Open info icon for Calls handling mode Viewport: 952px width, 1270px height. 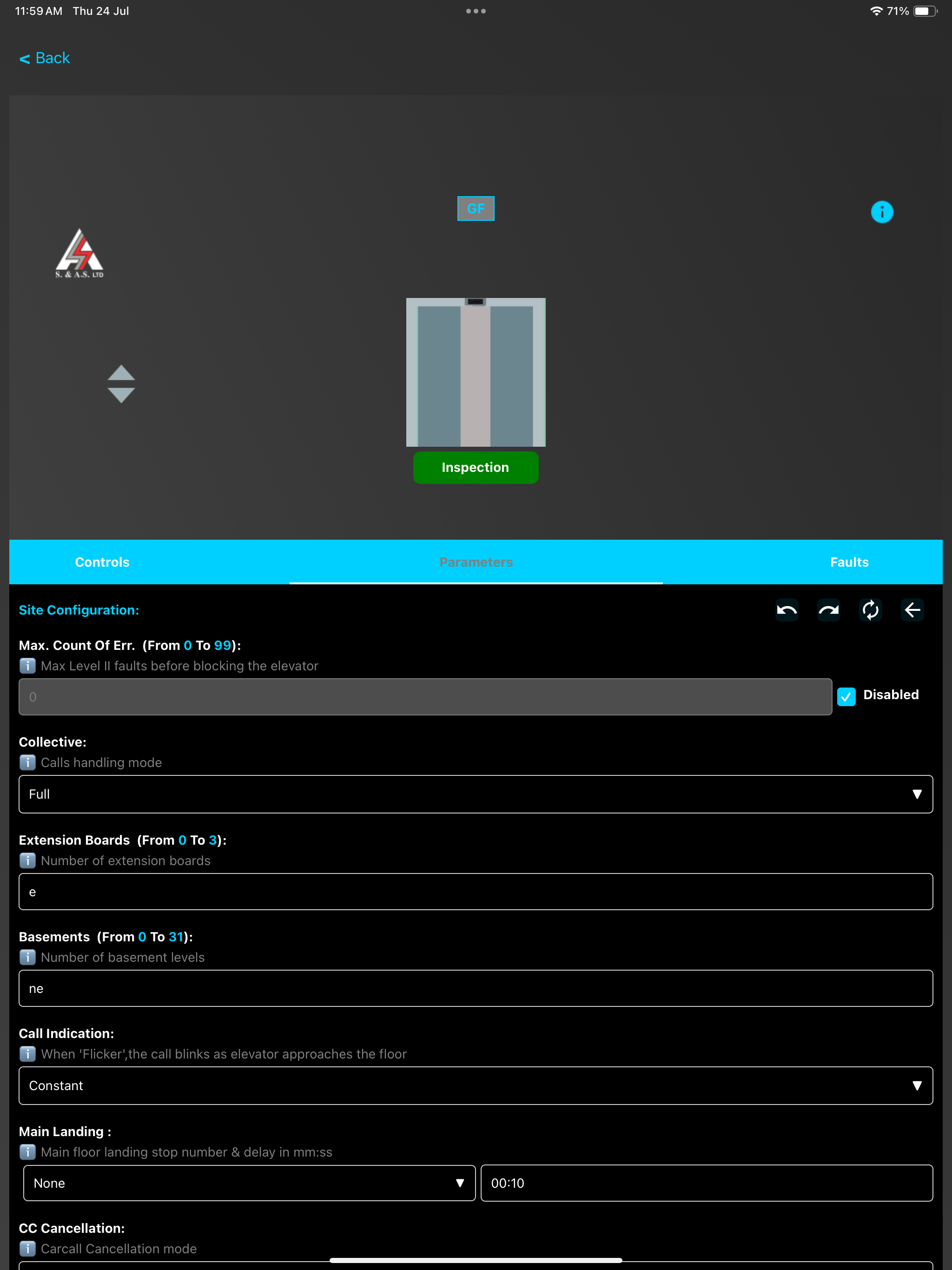tap(27, 762)
